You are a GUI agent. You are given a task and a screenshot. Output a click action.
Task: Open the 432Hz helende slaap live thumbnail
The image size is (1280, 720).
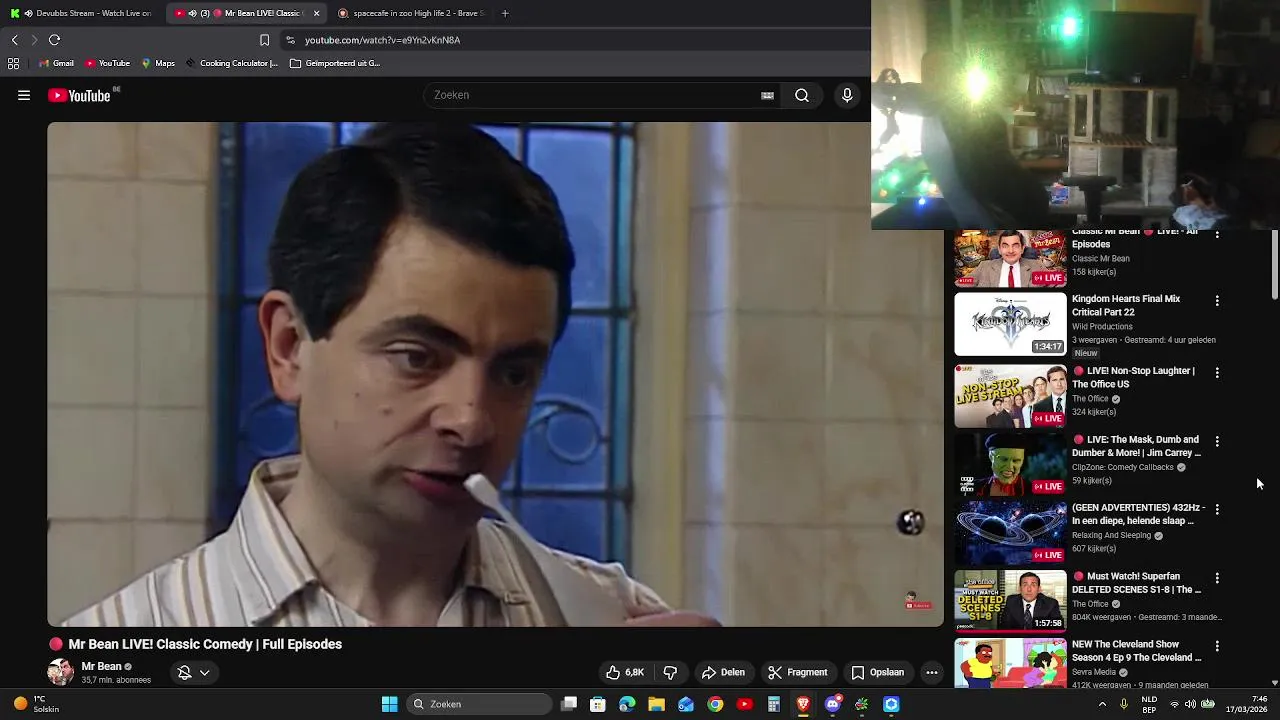[x=1010, y=533]
